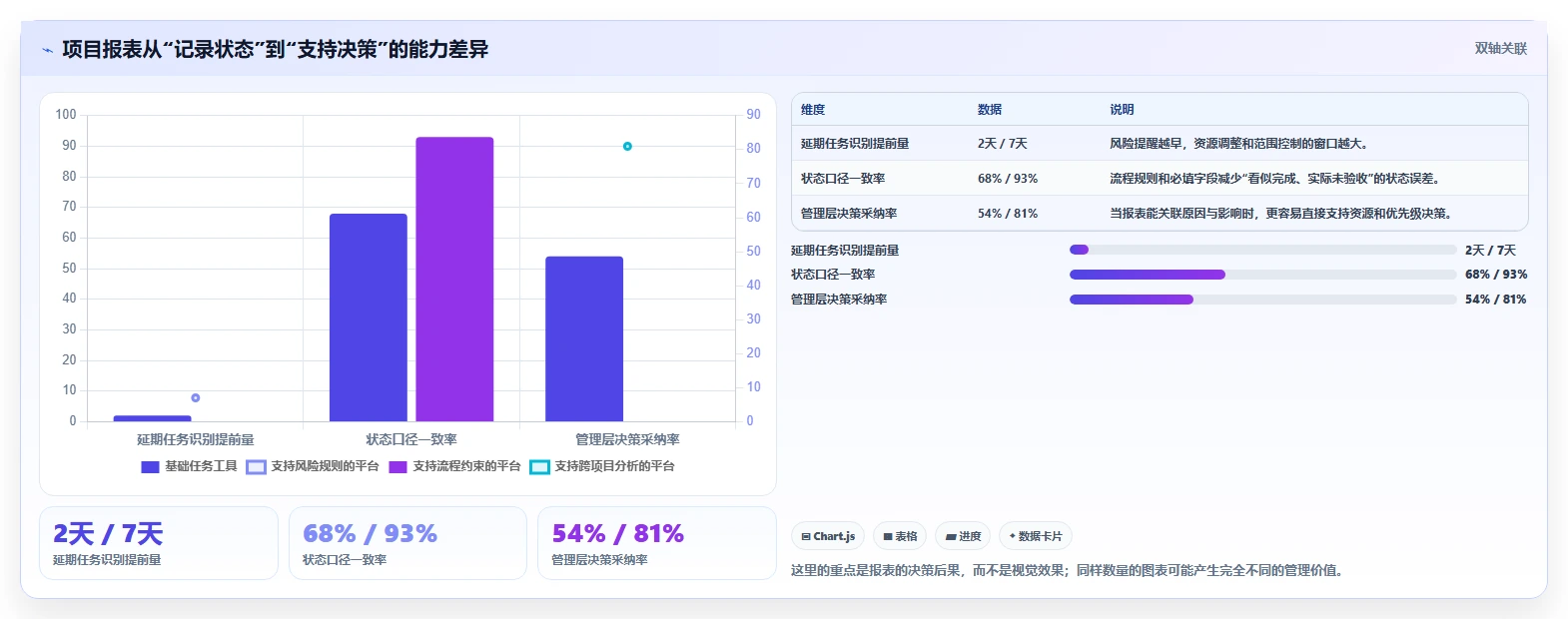Click the x-axis label 管理层决策采纳率
The width and height of the screenshot is (1568, 619).
pyautogui.click(x=627, y=439)
